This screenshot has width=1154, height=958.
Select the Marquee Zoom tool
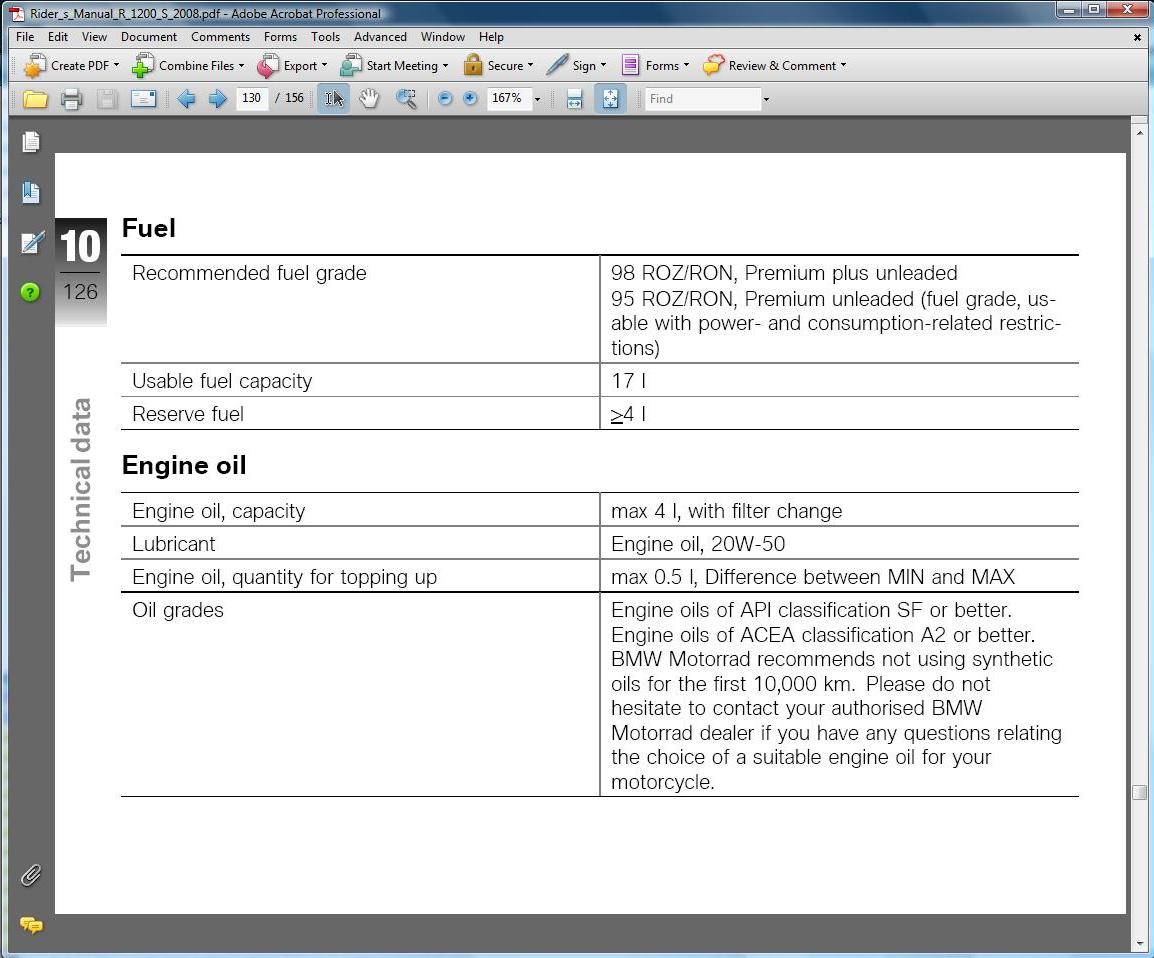pyautogui.click(x=406, y=99)
